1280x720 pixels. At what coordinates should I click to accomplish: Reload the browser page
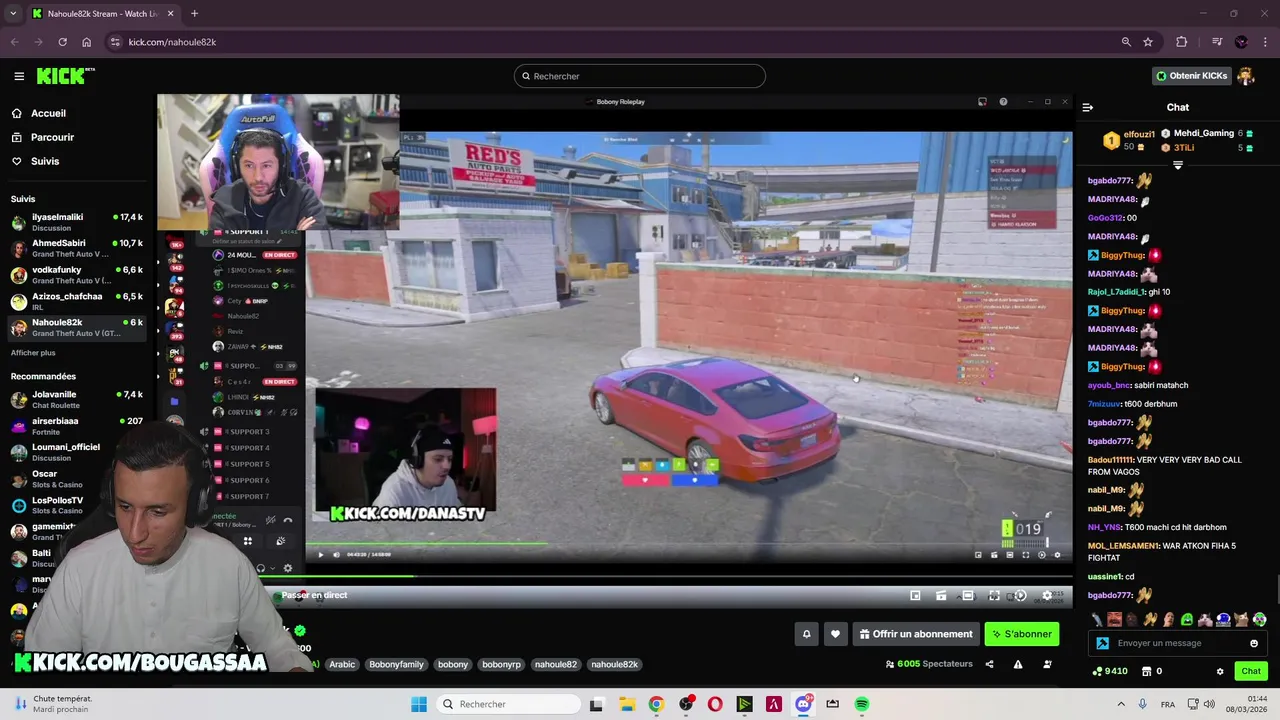[x=62, y=42]
